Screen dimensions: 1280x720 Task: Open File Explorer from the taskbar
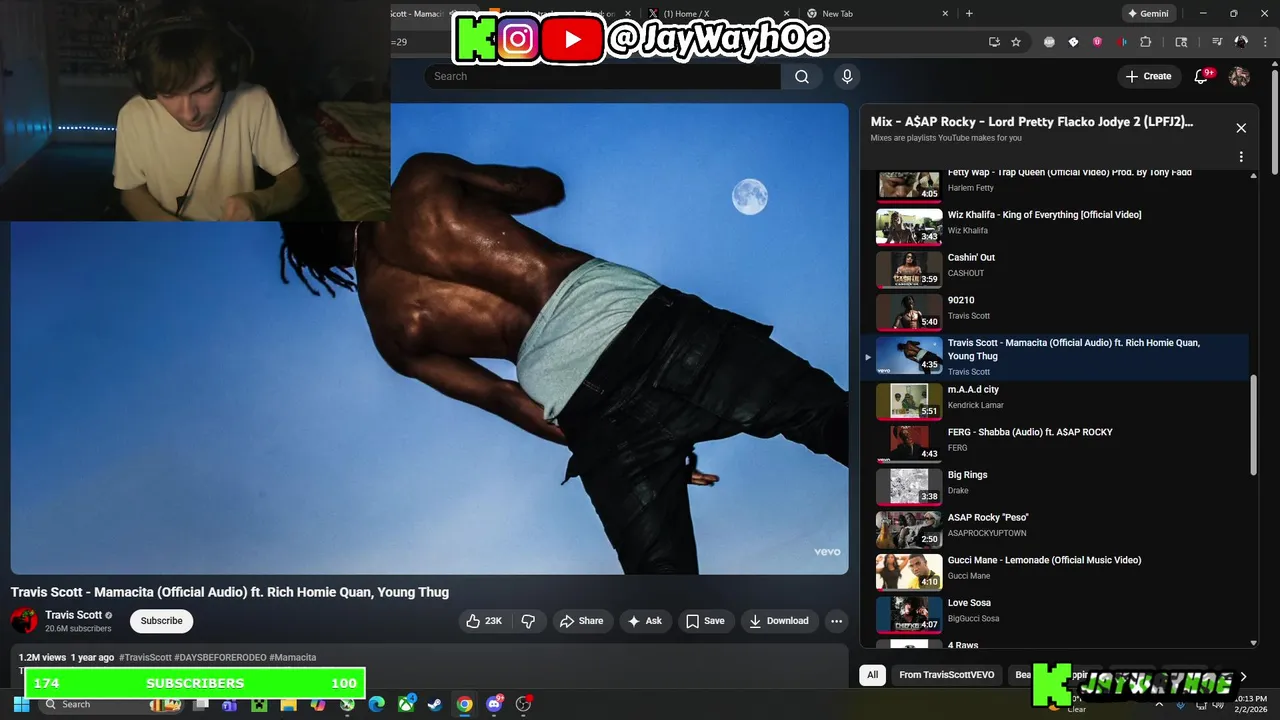(x=288, y=704)
